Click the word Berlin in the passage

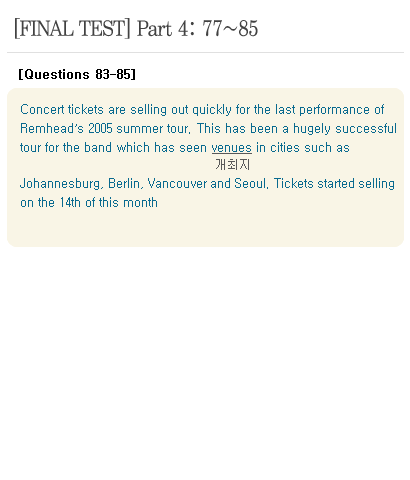click(x=125, y=183)
